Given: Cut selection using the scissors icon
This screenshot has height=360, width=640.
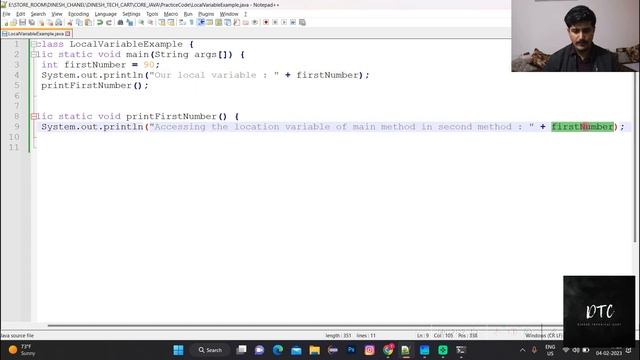Looking at the screenshot, I should 70,22.
